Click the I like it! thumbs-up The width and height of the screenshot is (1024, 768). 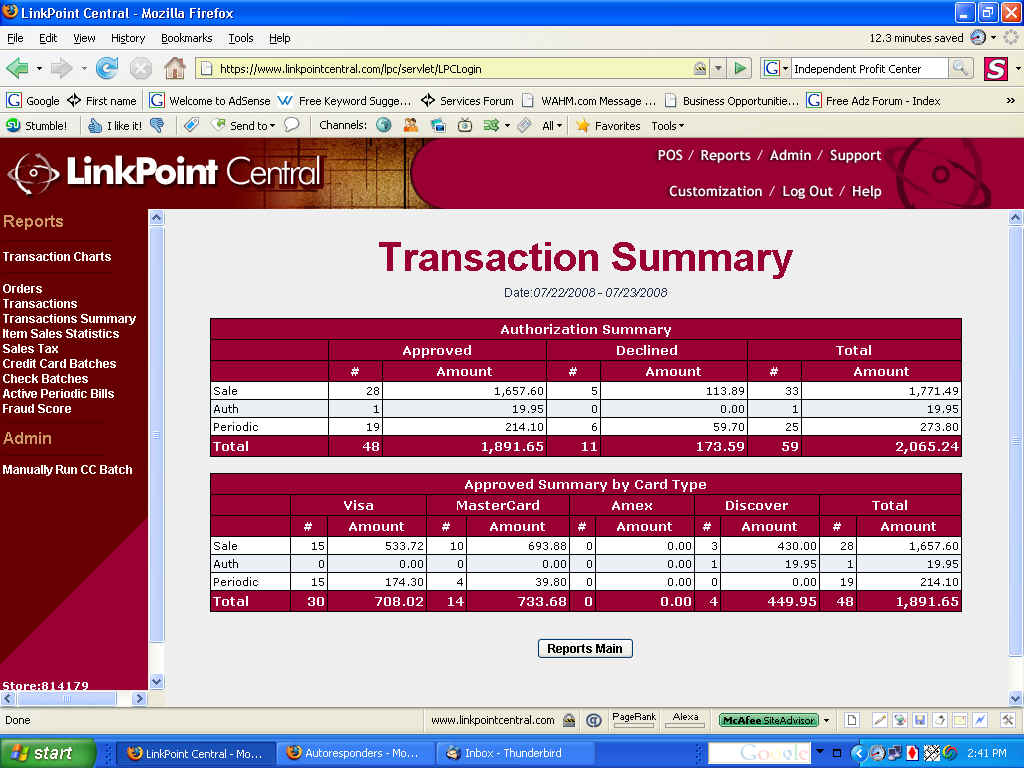[x=115, y=126]
